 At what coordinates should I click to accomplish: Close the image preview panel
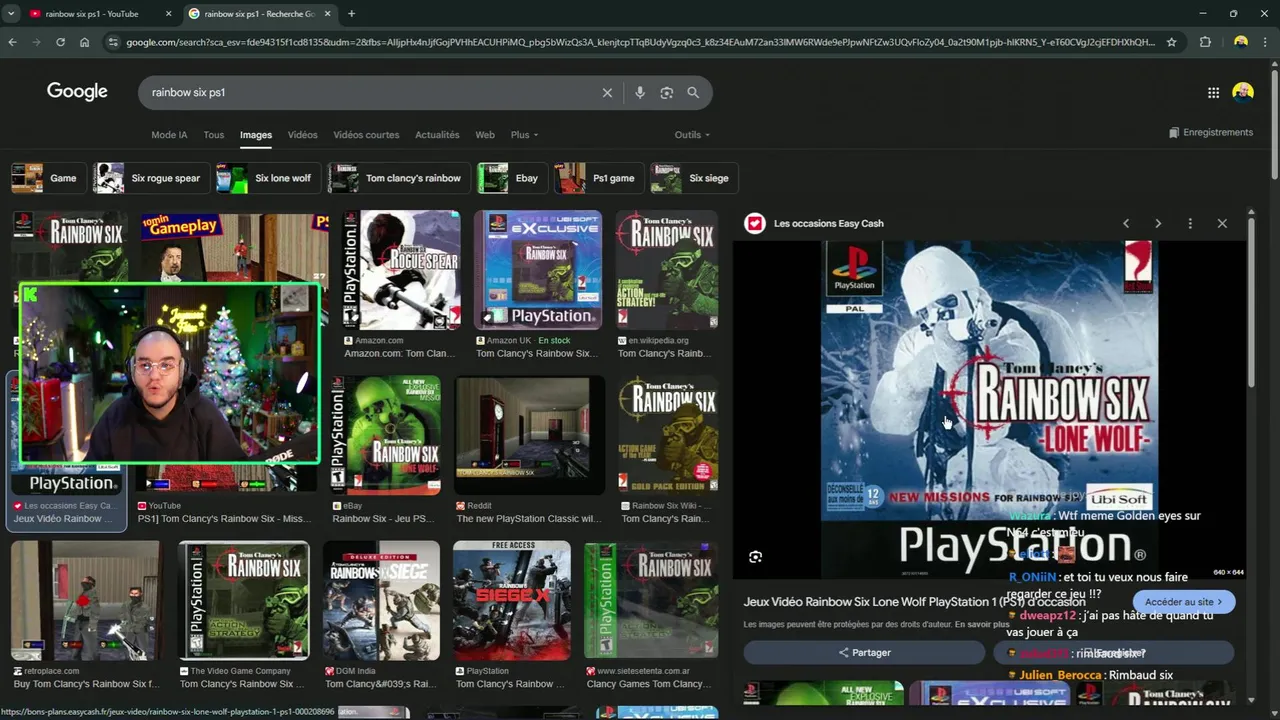point(1222,223)
